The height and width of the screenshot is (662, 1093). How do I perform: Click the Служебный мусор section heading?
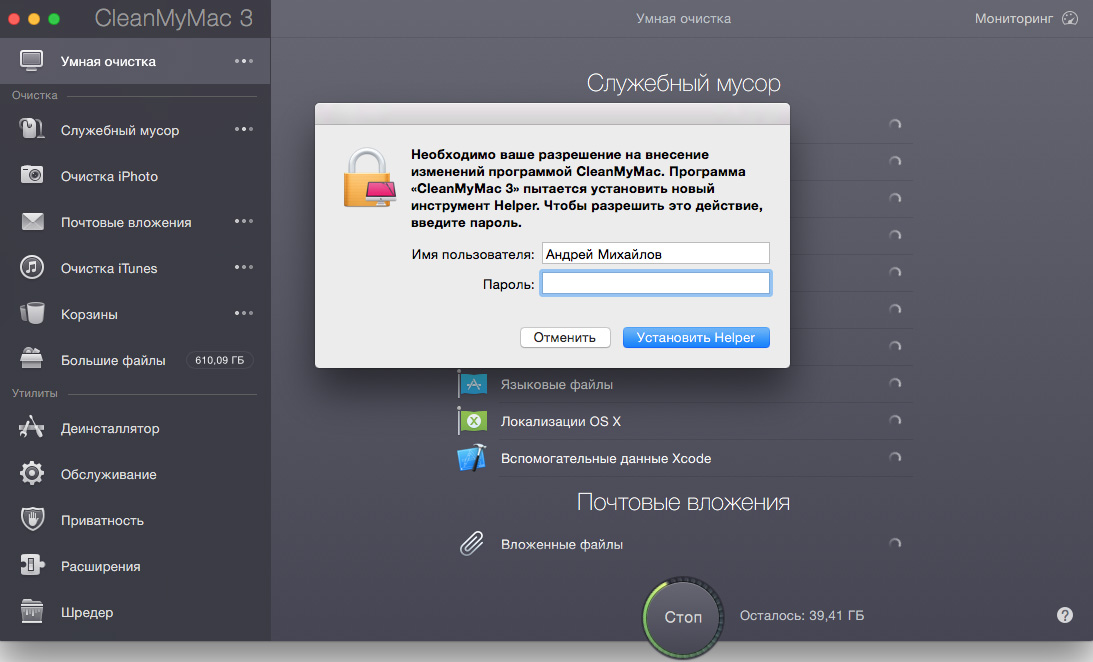pos(683,84)
